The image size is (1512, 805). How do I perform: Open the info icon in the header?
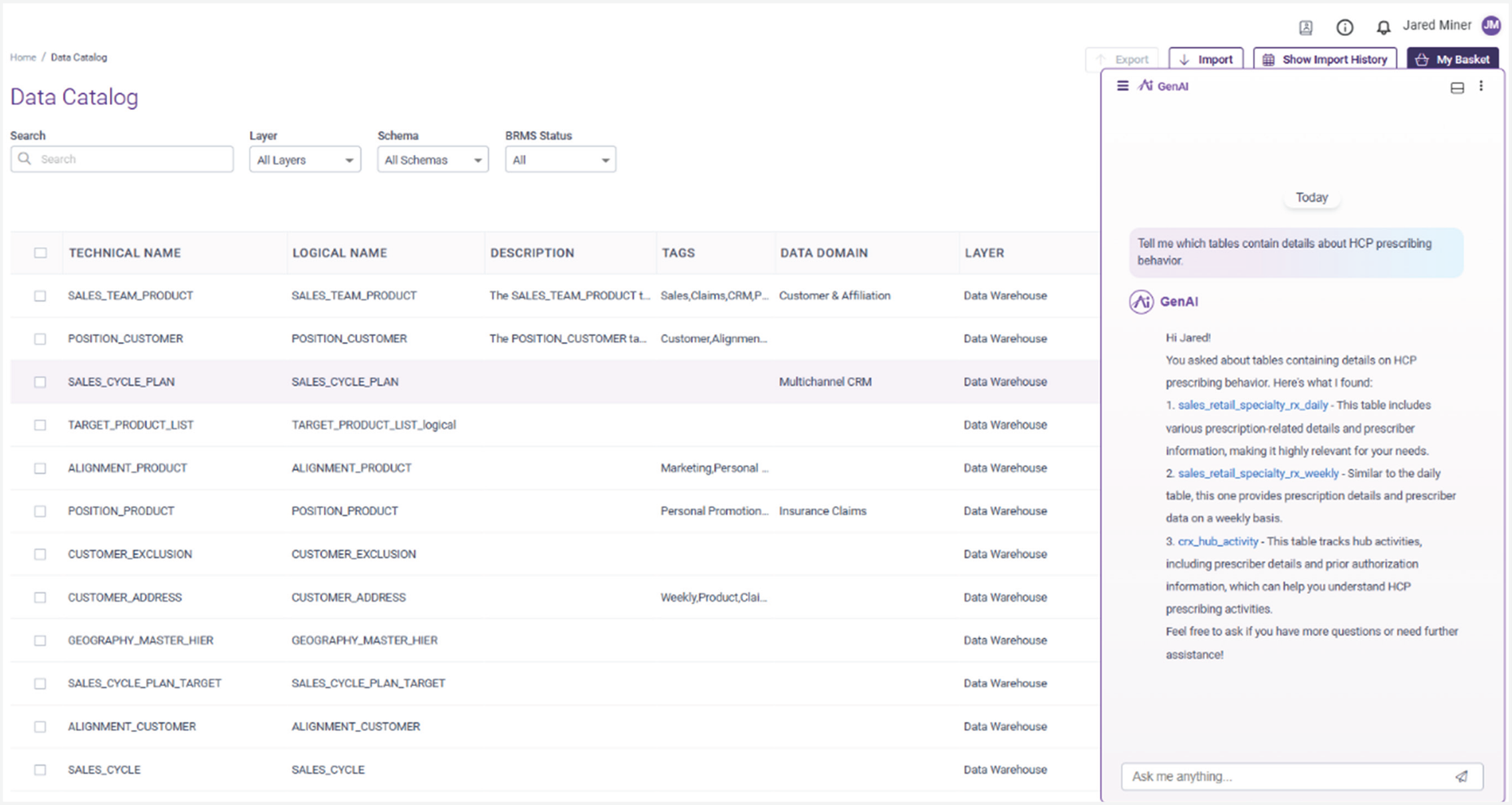(1344, 27)
